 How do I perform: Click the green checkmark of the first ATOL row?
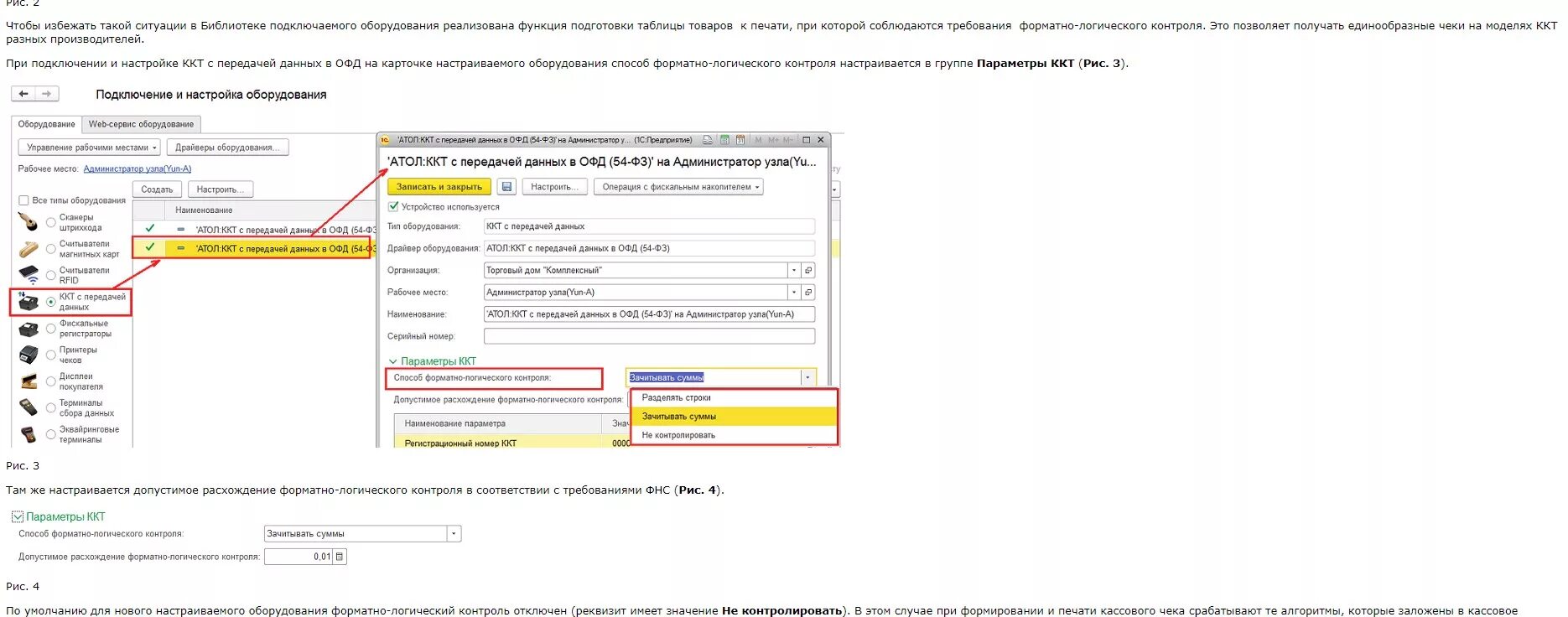click(x=149, y=228)
